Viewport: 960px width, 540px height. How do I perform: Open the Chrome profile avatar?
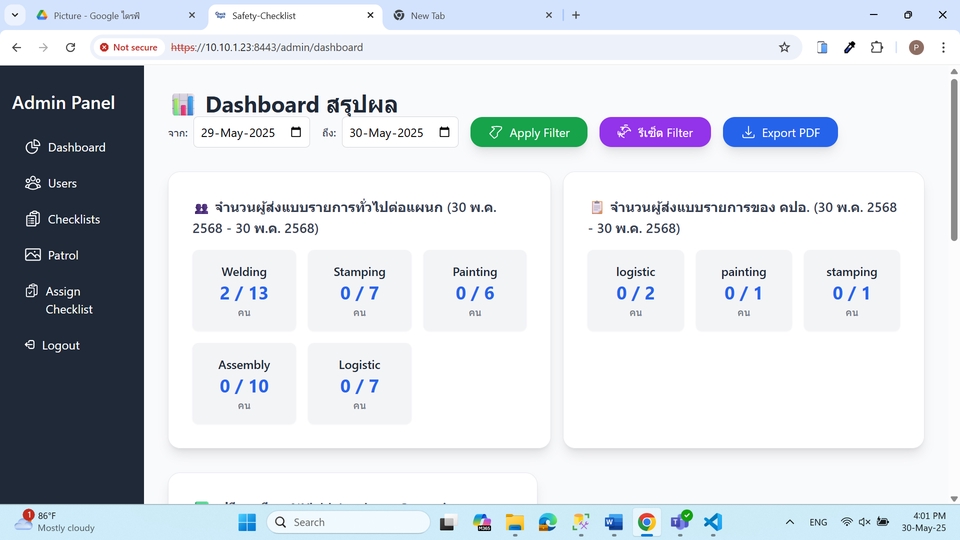point(916,47)
